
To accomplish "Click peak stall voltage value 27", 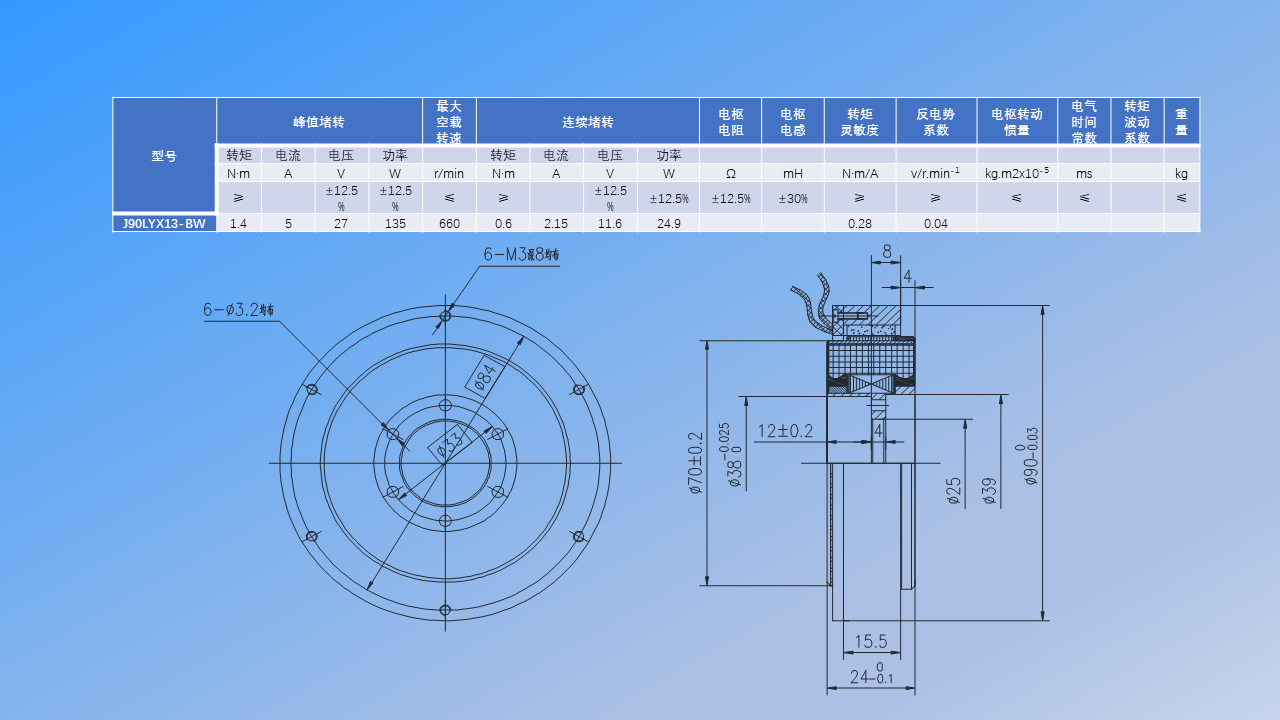I will pyautogui.click(x=341, y=224).
